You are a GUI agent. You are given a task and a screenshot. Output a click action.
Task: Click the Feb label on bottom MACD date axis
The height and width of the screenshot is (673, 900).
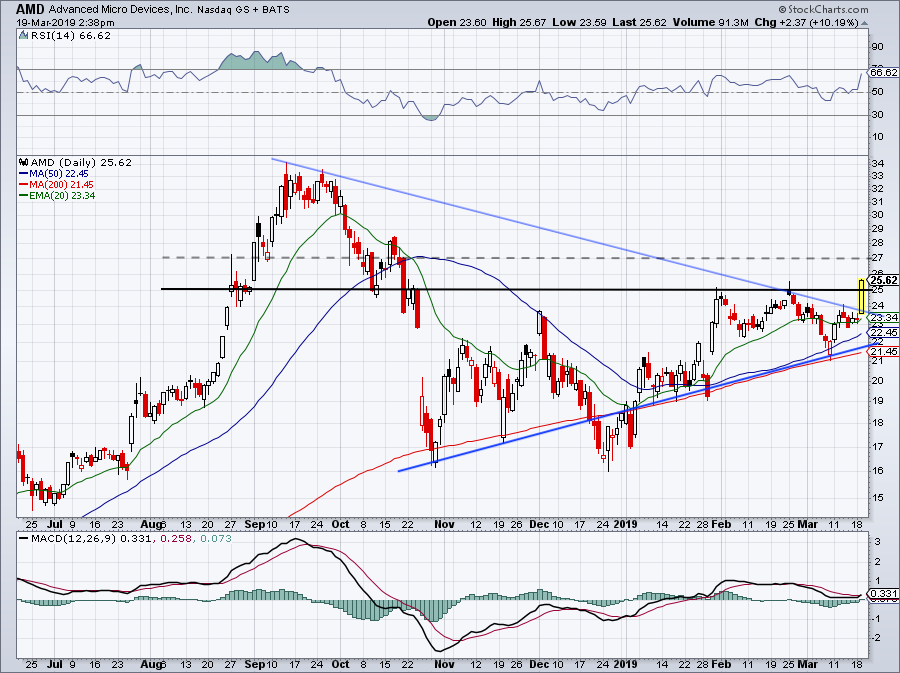(721, 664)
